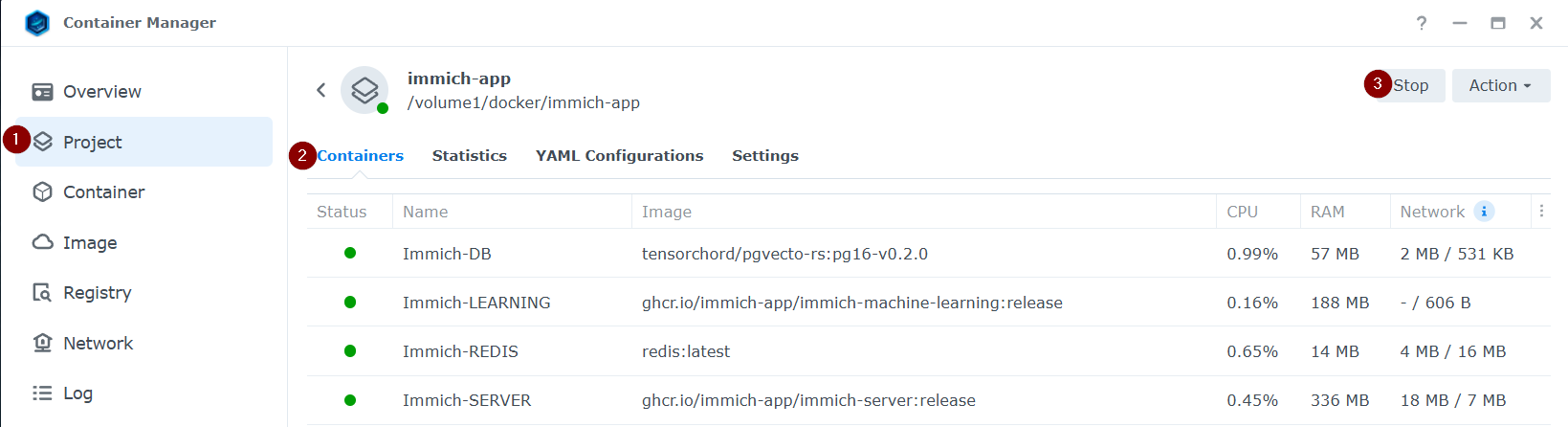Click the immich-server:release image cell
This screenshot has height=427, width=1568.
click(808, 400)
